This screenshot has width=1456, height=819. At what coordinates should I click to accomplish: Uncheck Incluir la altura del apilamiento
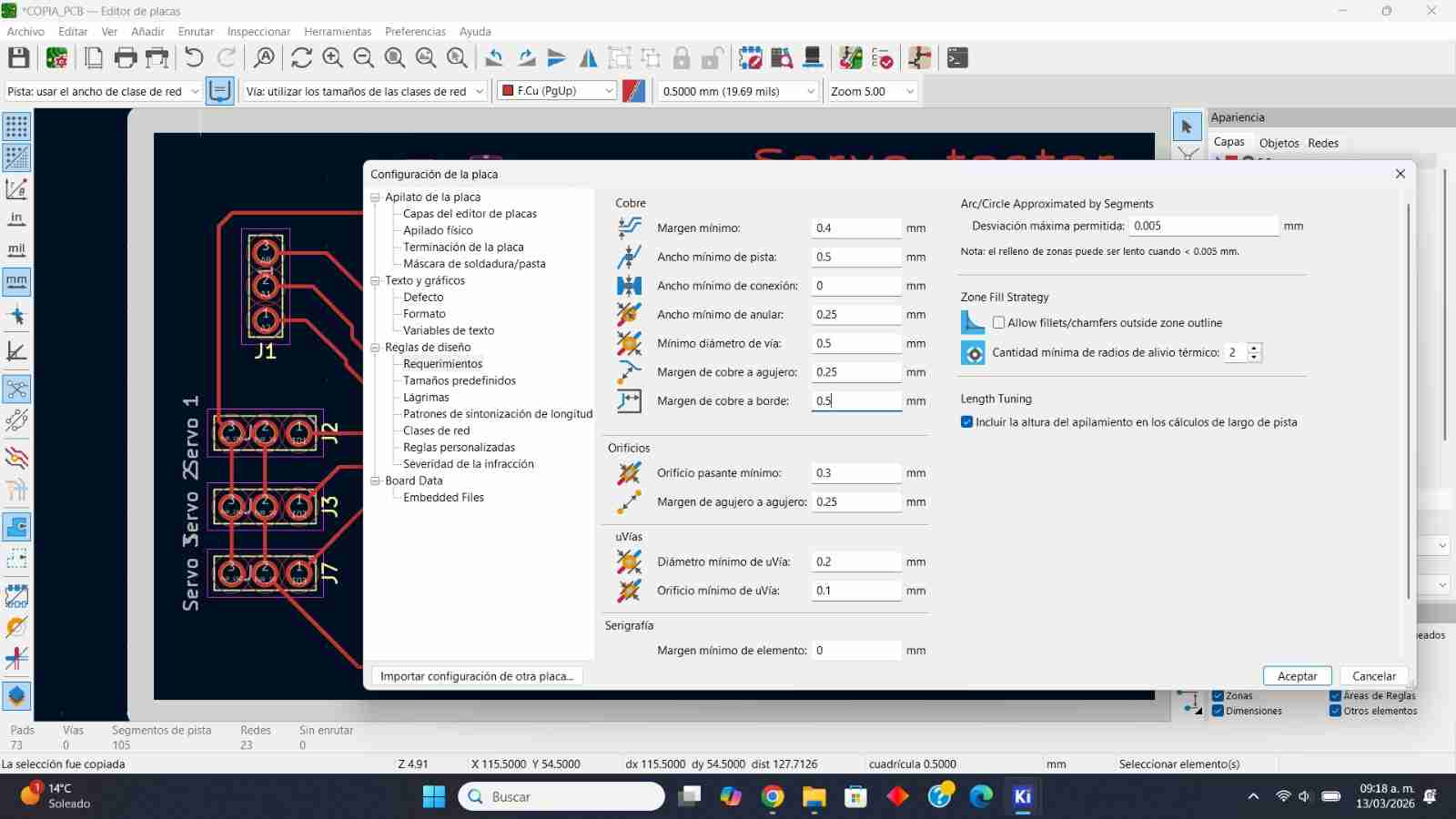(x=967, y=422)
